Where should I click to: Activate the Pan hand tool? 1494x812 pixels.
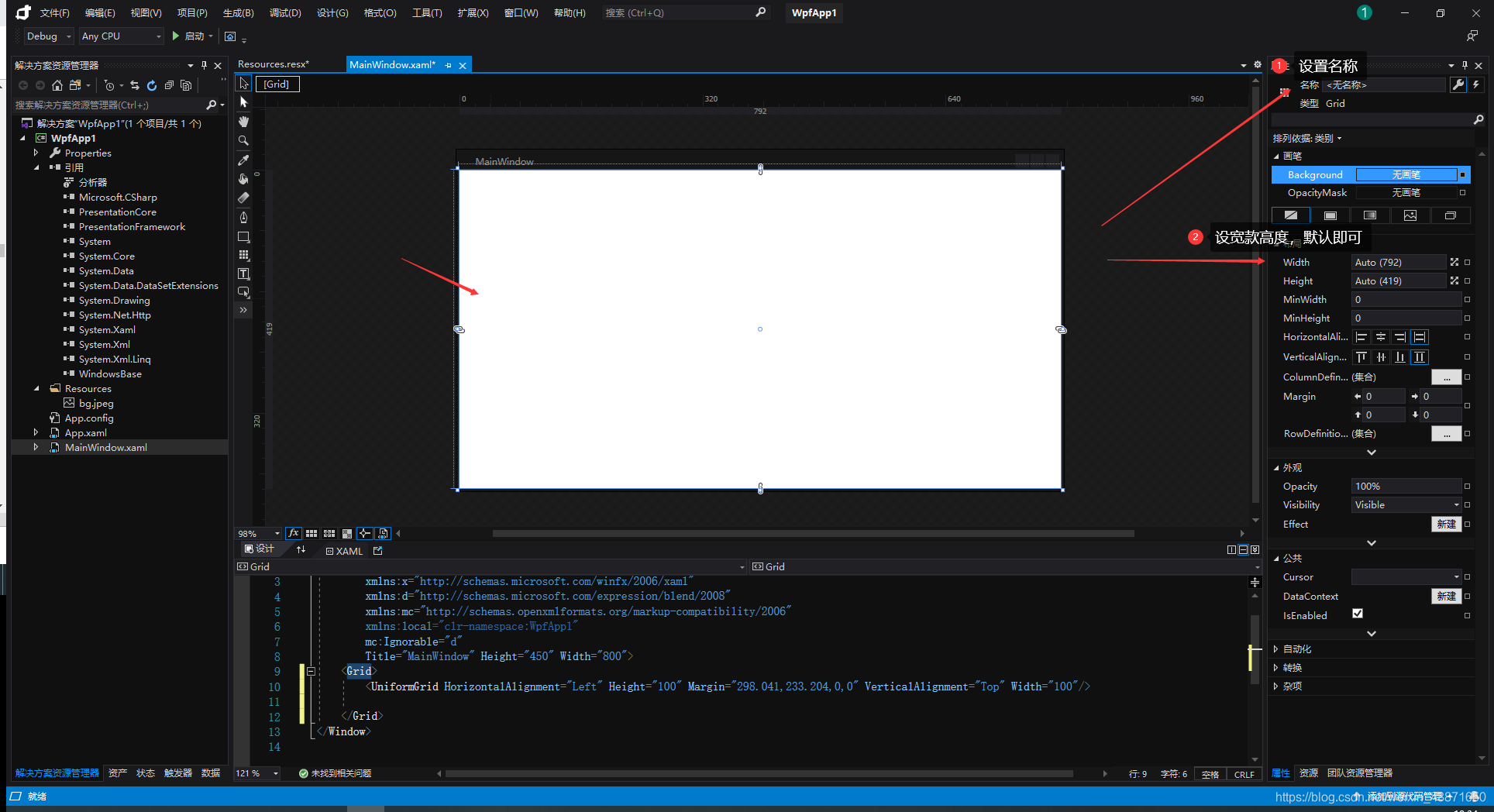tap(244, 122)
